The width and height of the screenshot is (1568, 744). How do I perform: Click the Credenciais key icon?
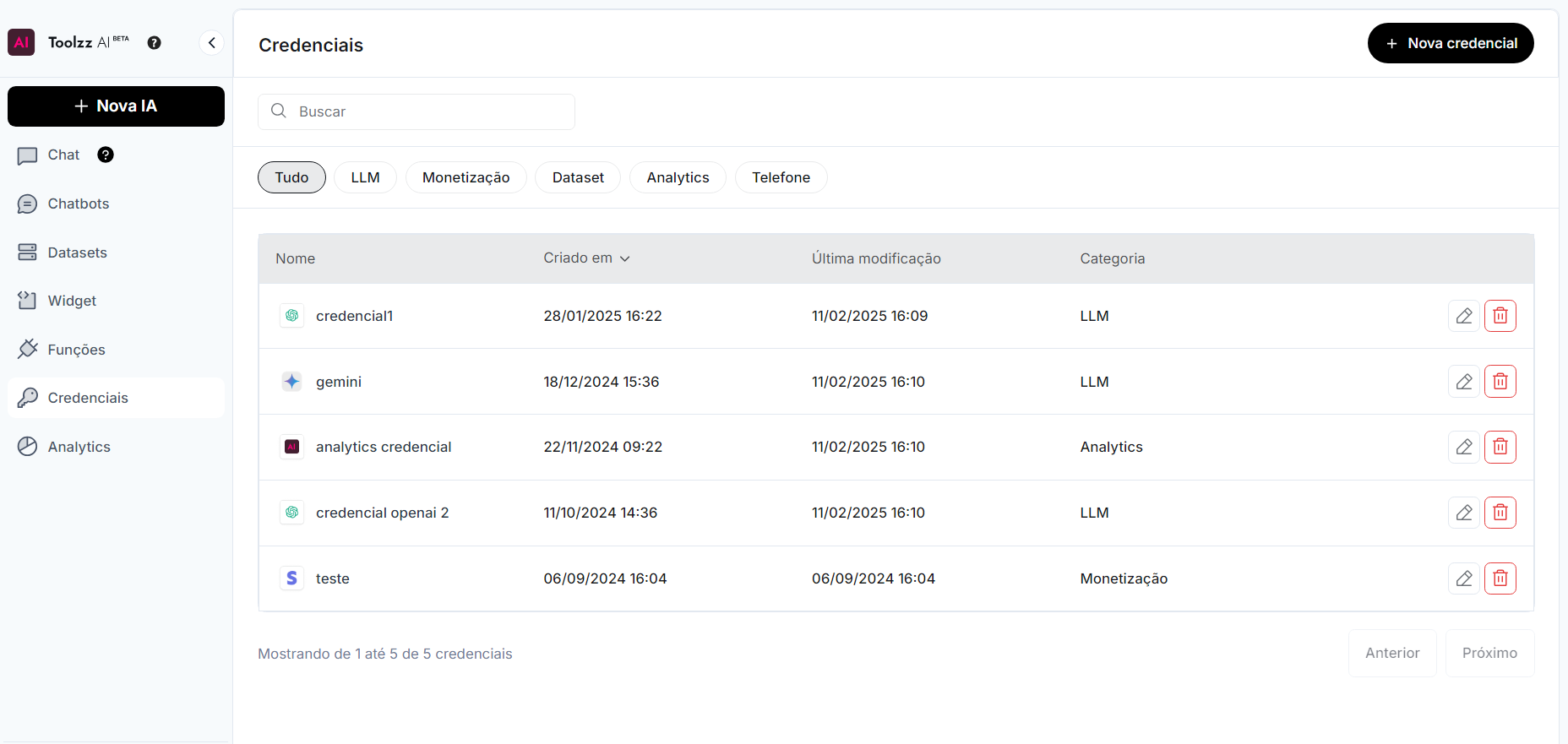(28, 398)
